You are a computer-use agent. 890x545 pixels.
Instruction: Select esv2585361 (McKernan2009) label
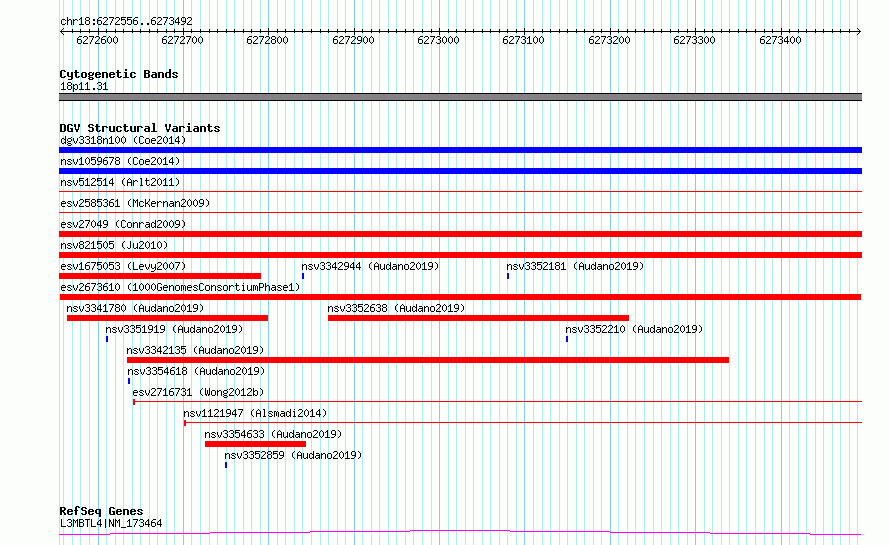(135, 203)
